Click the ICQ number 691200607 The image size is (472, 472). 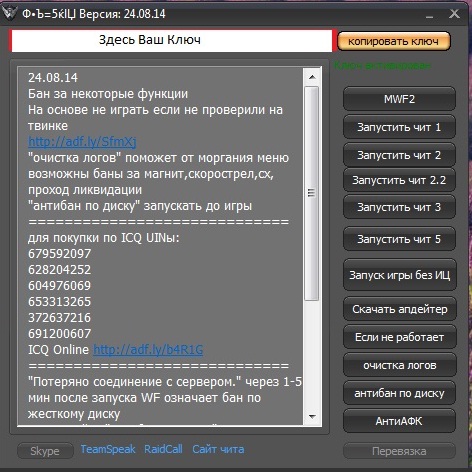[59, 334]
